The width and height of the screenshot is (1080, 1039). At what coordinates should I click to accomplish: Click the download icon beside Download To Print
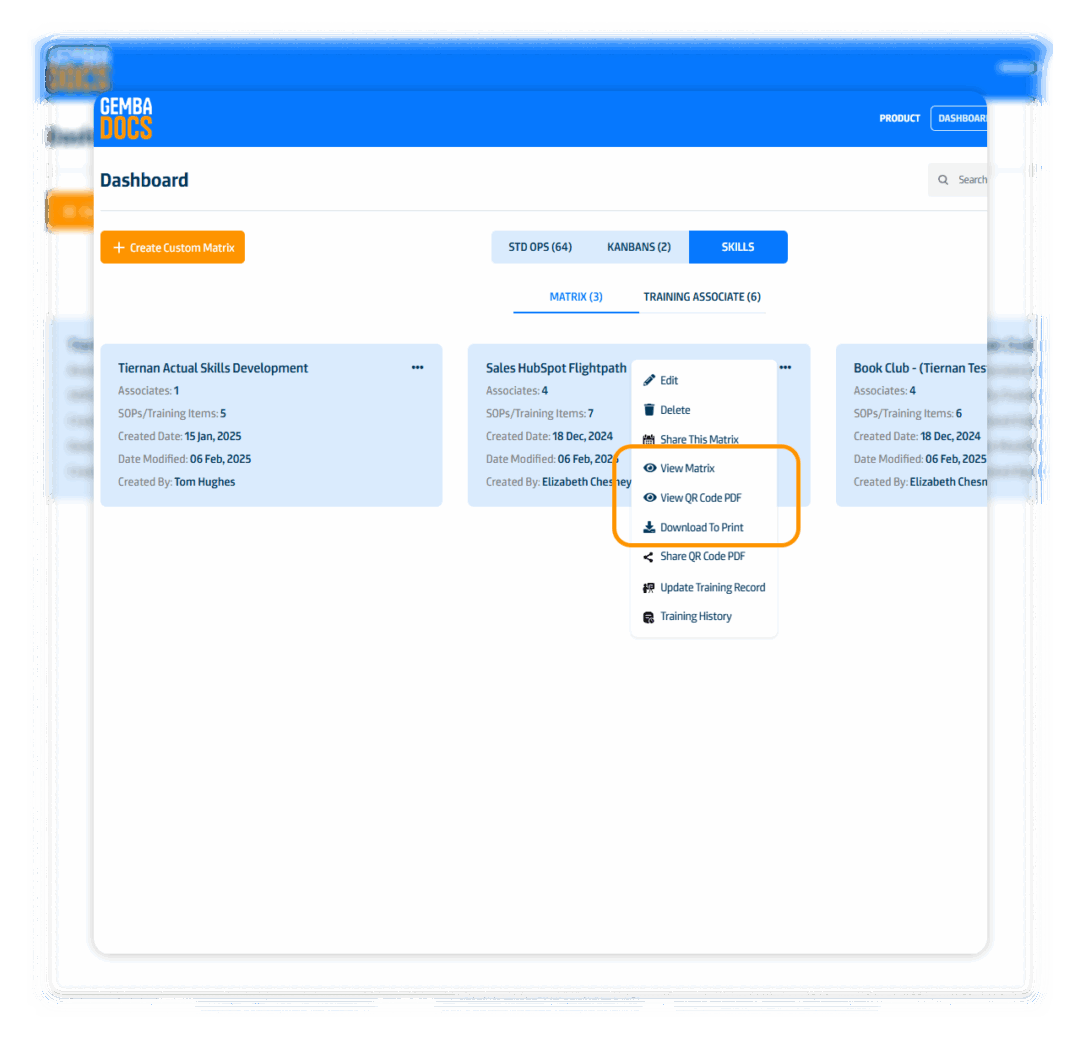649,527
